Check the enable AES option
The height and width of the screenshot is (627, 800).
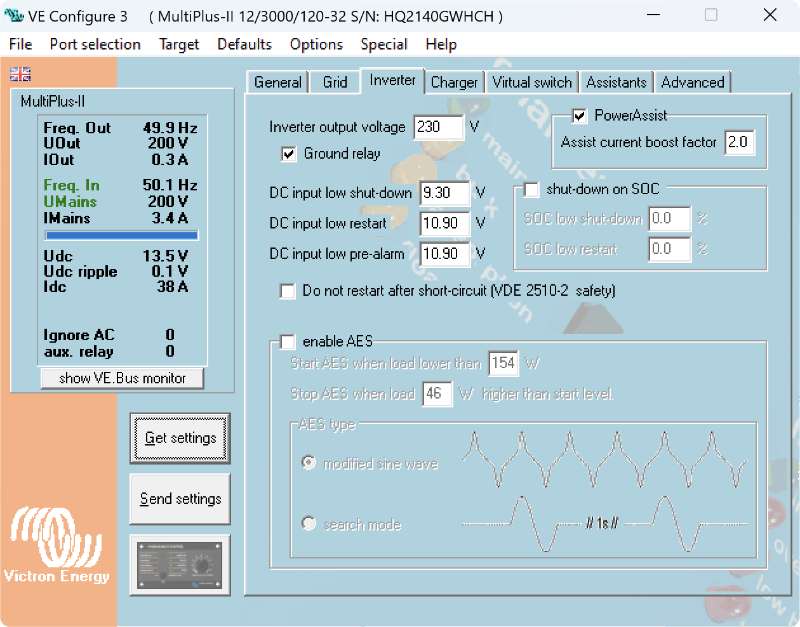[x=288, y=342]
